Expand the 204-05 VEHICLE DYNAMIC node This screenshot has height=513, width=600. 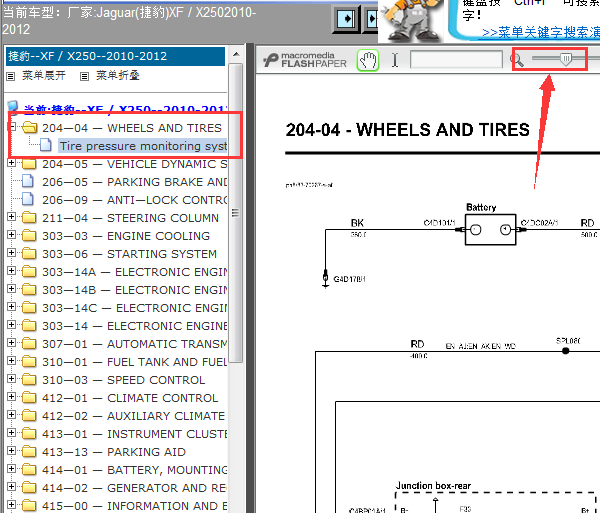[12, 163]
